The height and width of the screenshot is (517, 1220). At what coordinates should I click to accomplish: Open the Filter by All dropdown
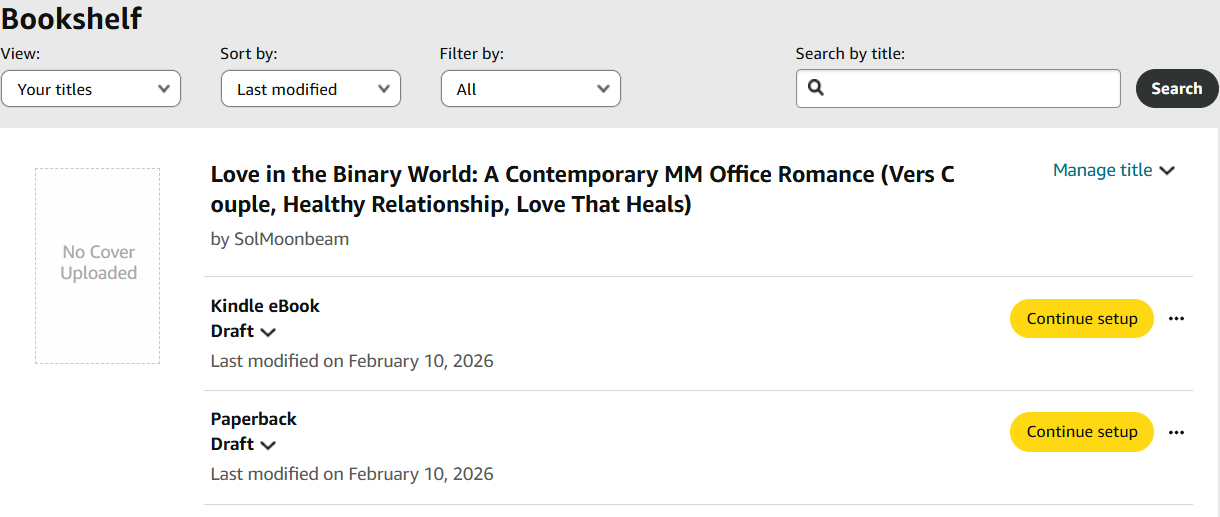[531, 89]
